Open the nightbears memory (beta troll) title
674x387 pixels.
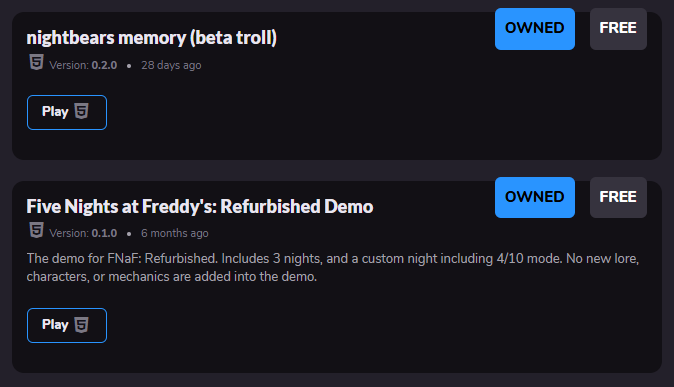[152, 38]
